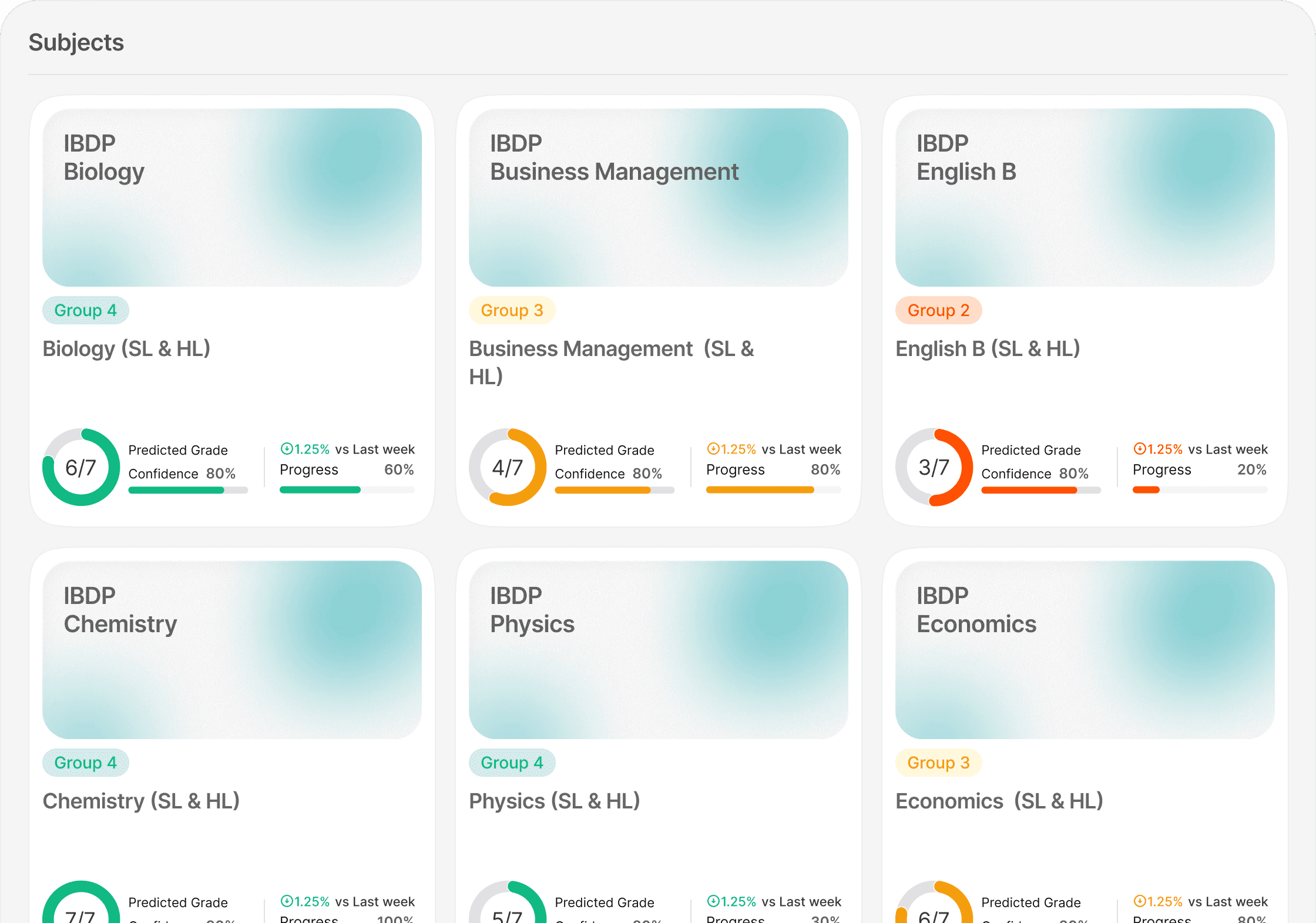Open the IBDP English B banner

[1085, 197]
